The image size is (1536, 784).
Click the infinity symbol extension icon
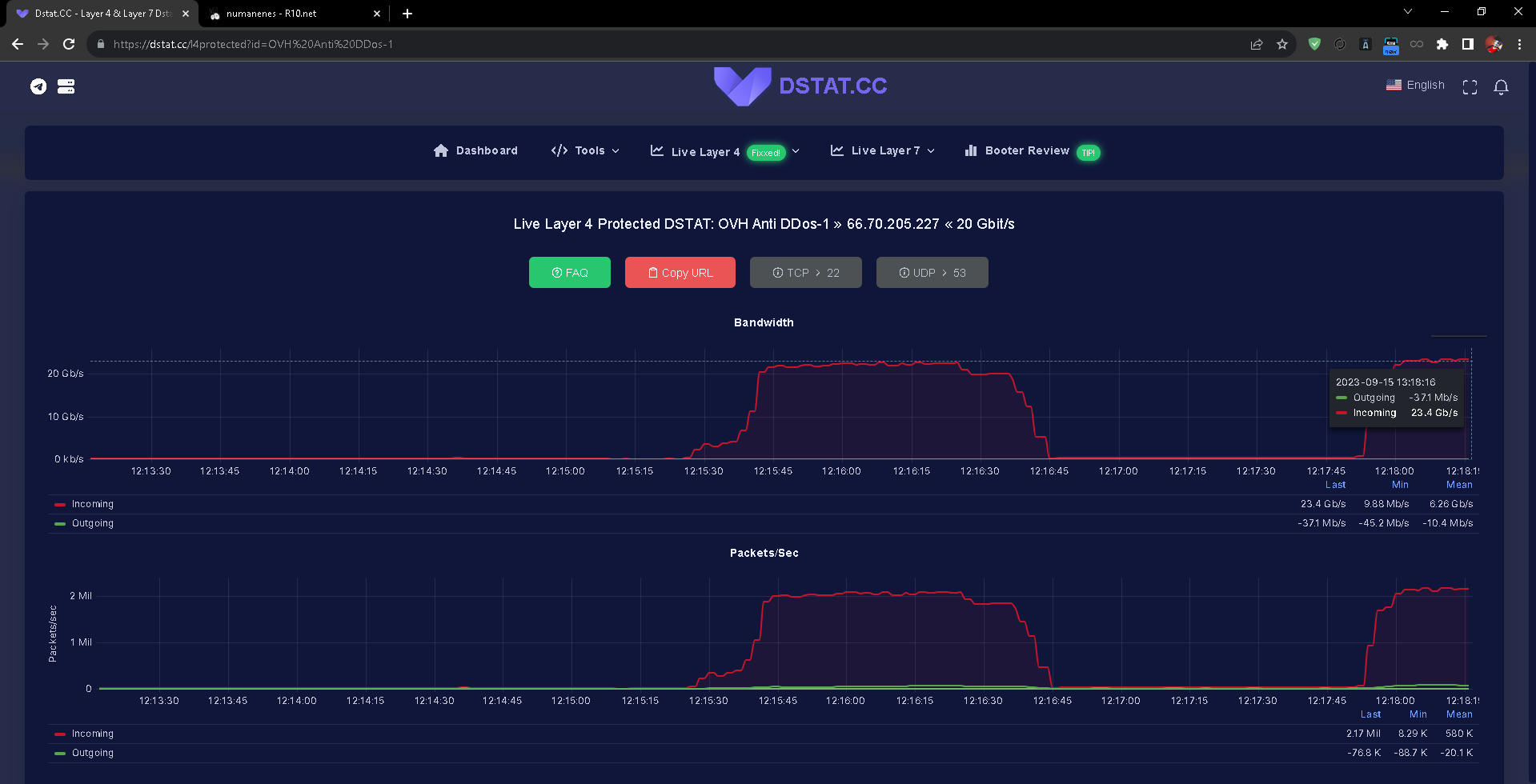tap(1417, 44)
